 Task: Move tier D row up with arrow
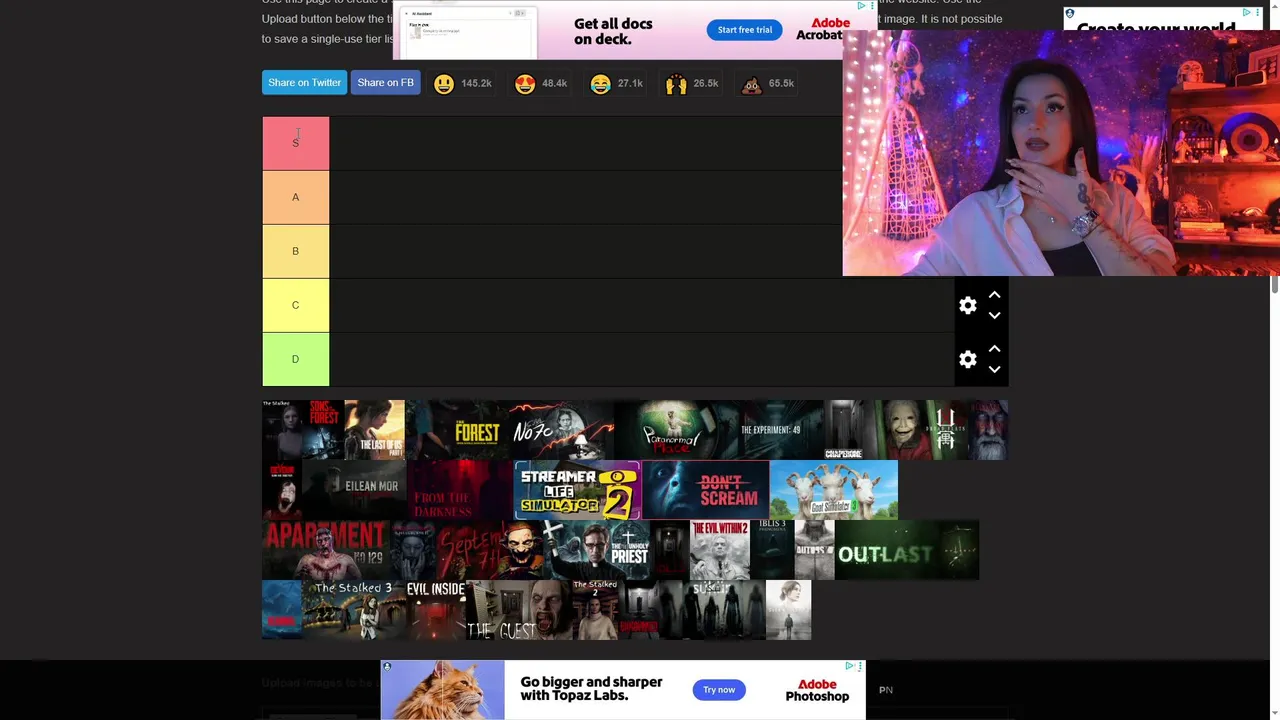point(994,349)
